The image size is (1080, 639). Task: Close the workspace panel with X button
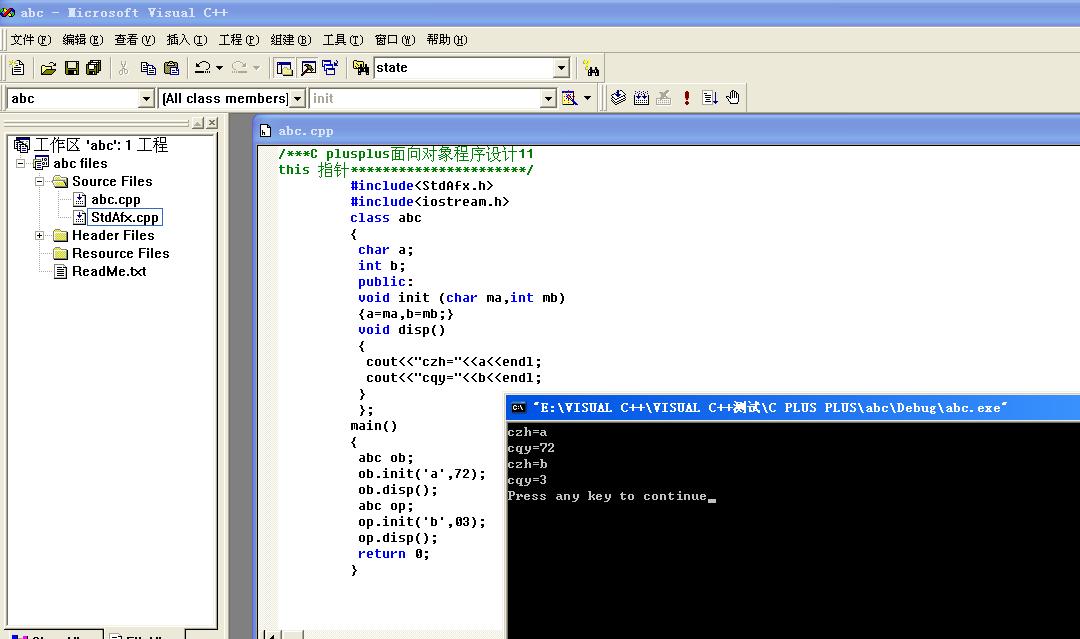click(x=211, y=123)
